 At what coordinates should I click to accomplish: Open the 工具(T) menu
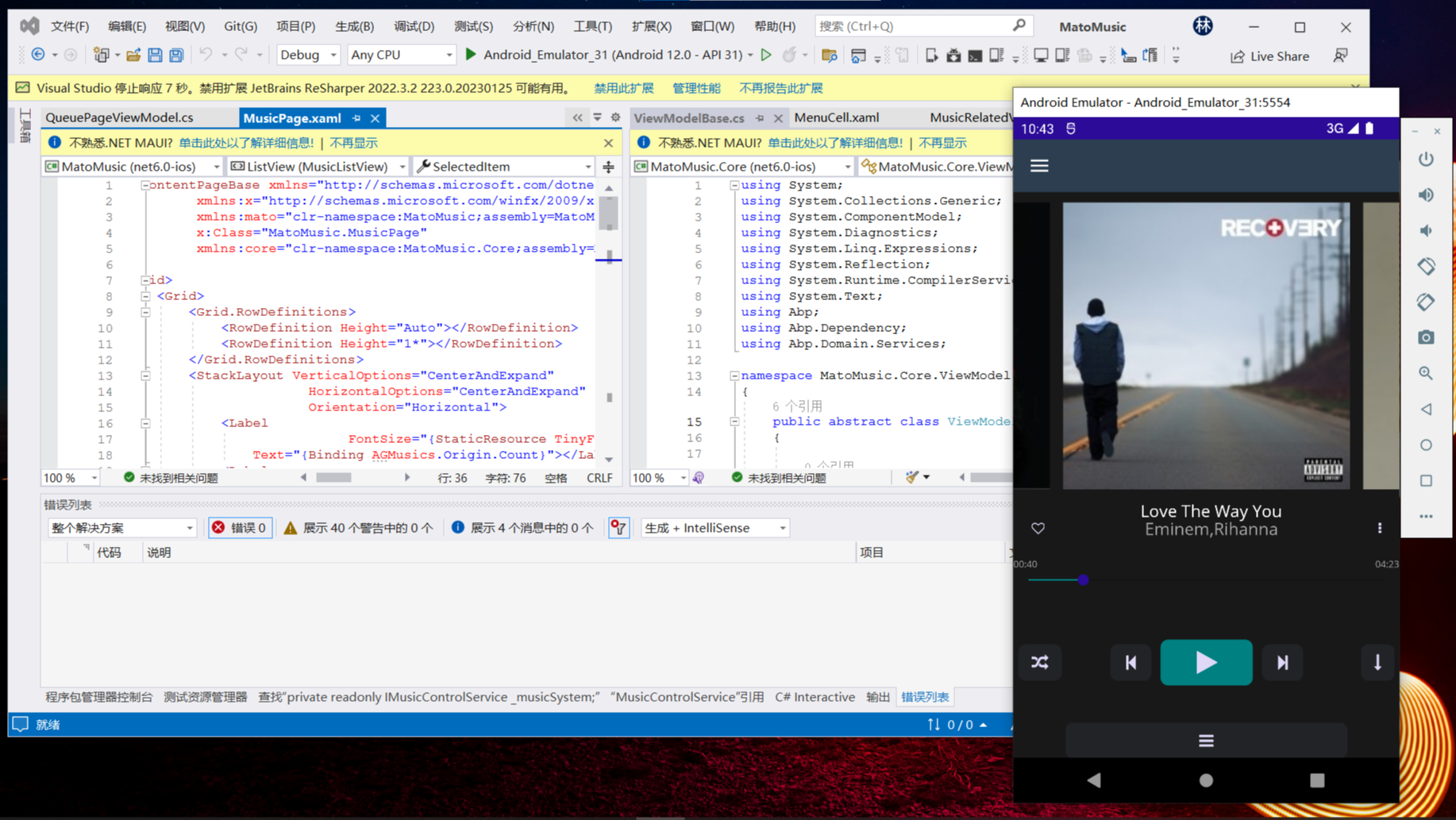point(592,26)
